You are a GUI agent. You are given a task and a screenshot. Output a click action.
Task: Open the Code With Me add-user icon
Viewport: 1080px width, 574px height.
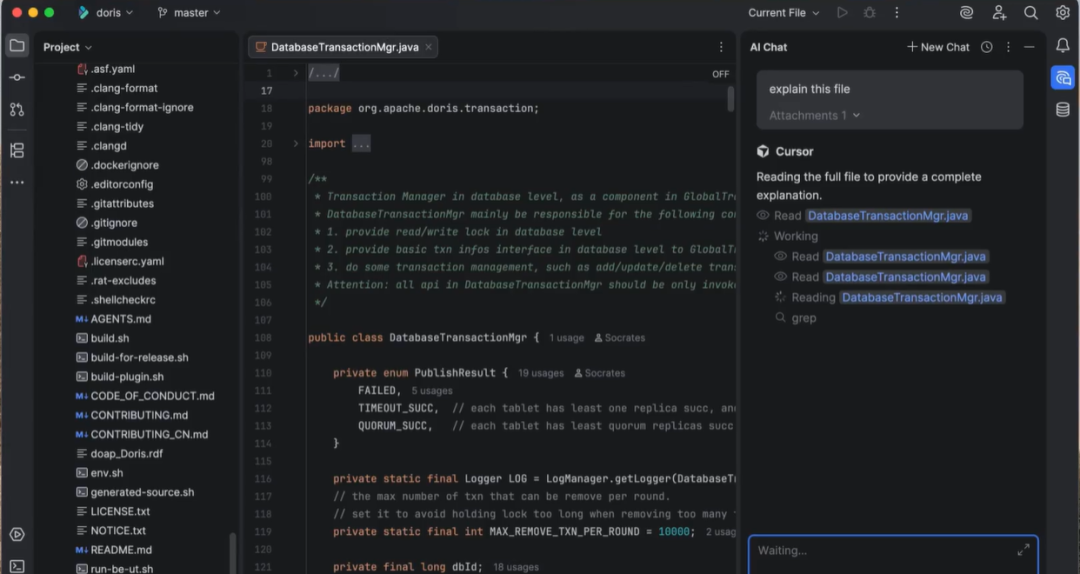[x=999, y=12]
